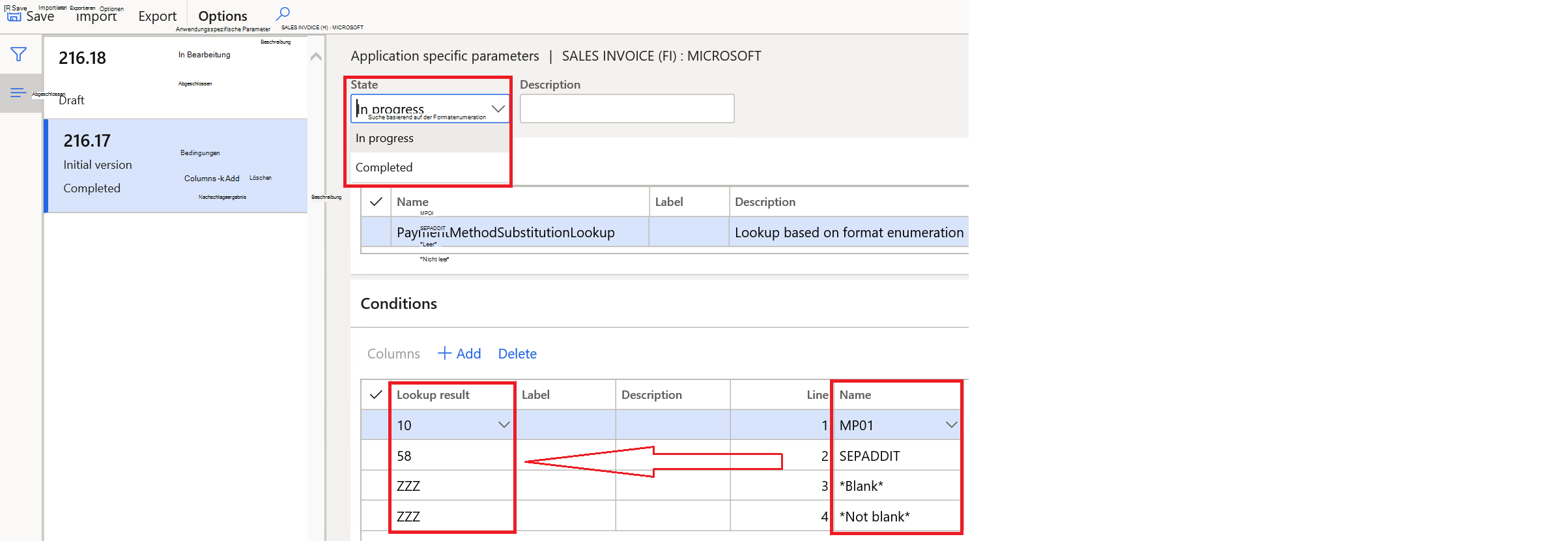Open the search magnifier icon

pos(283,14)
